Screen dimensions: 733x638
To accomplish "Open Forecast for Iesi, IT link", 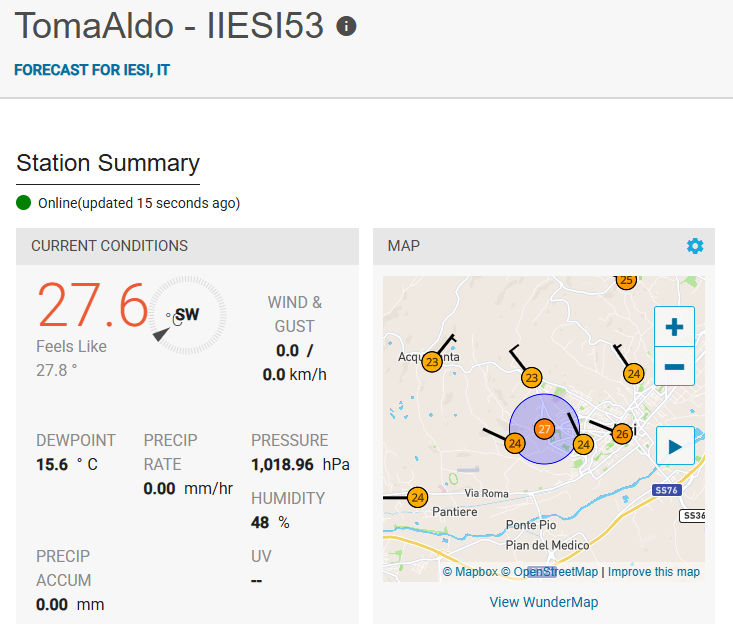I will 91,70.
